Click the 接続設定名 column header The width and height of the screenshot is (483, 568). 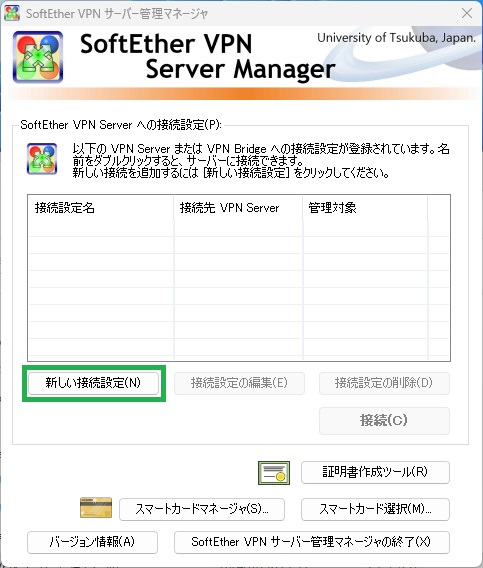point(101,208)
